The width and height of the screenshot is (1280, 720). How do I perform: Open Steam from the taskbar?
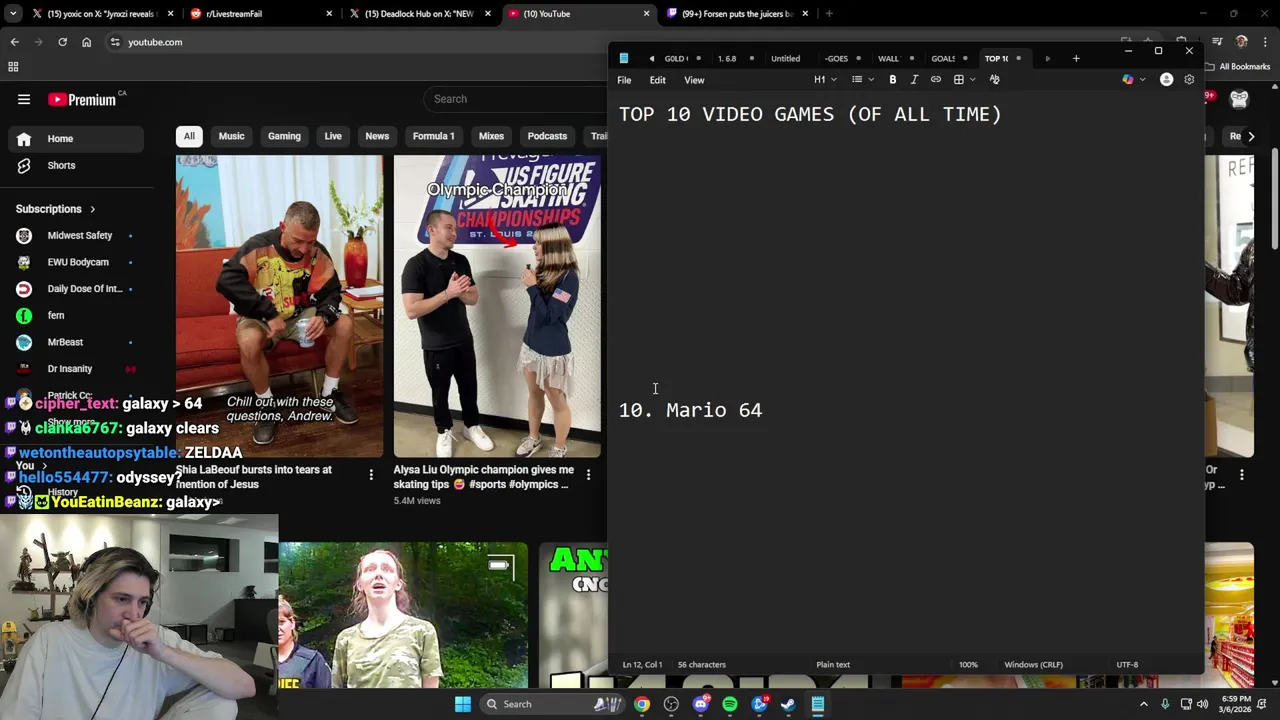pos(788,704)
